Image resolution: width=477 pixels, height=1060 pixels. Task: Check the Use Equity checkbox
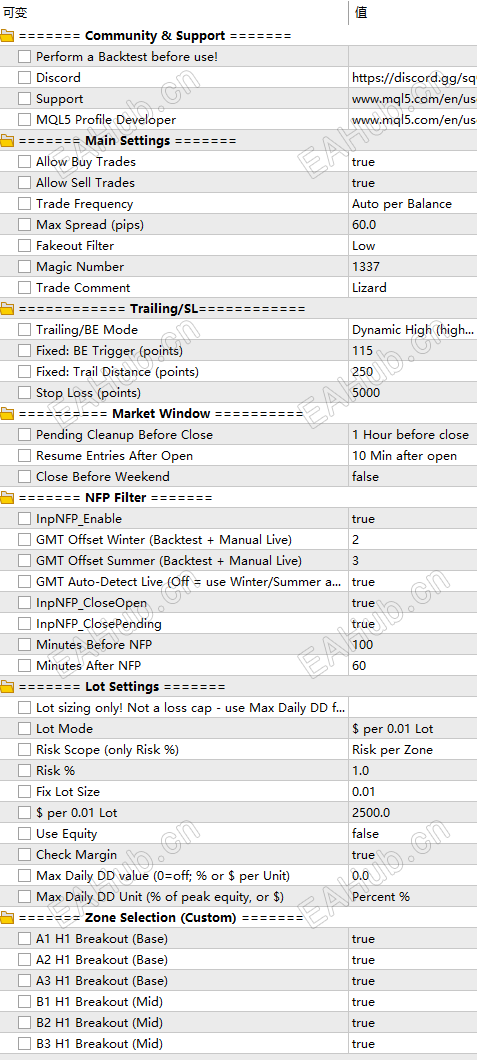pos(24,834)
